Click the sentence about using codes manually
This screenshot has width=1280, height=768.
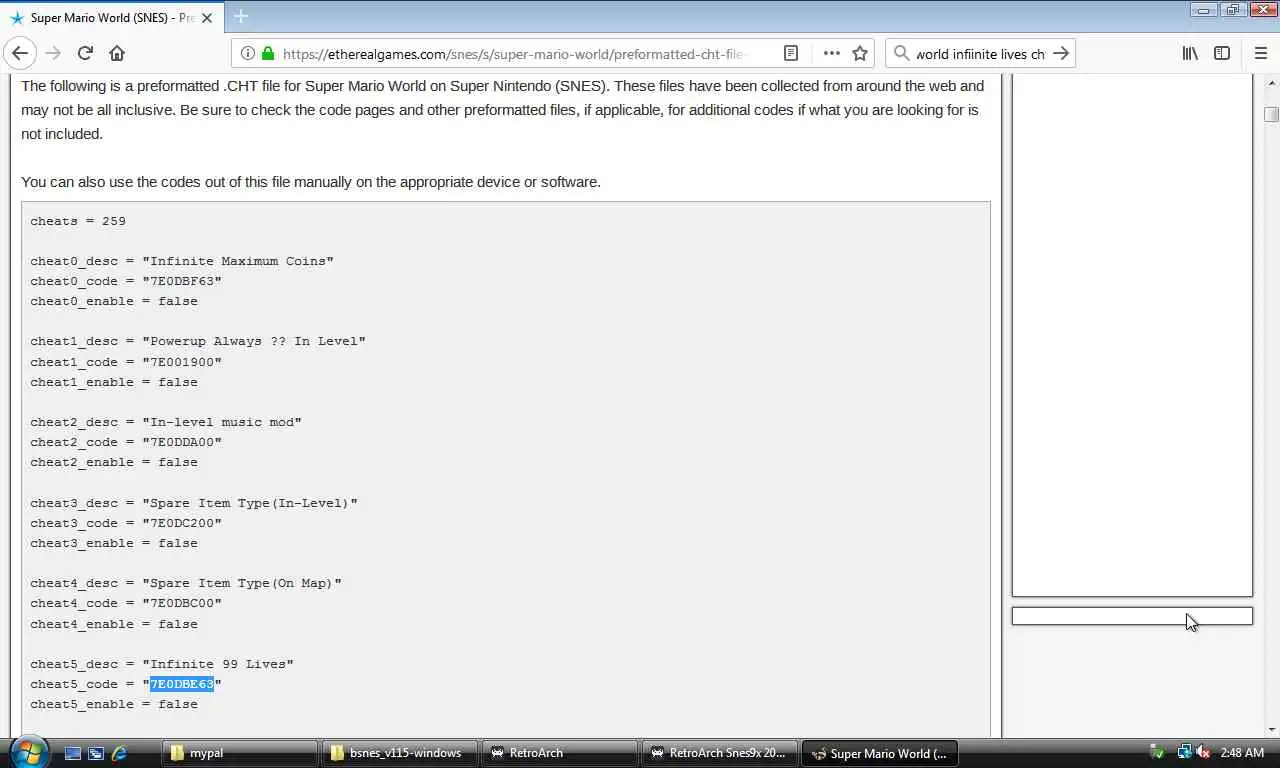click(311, 182)
